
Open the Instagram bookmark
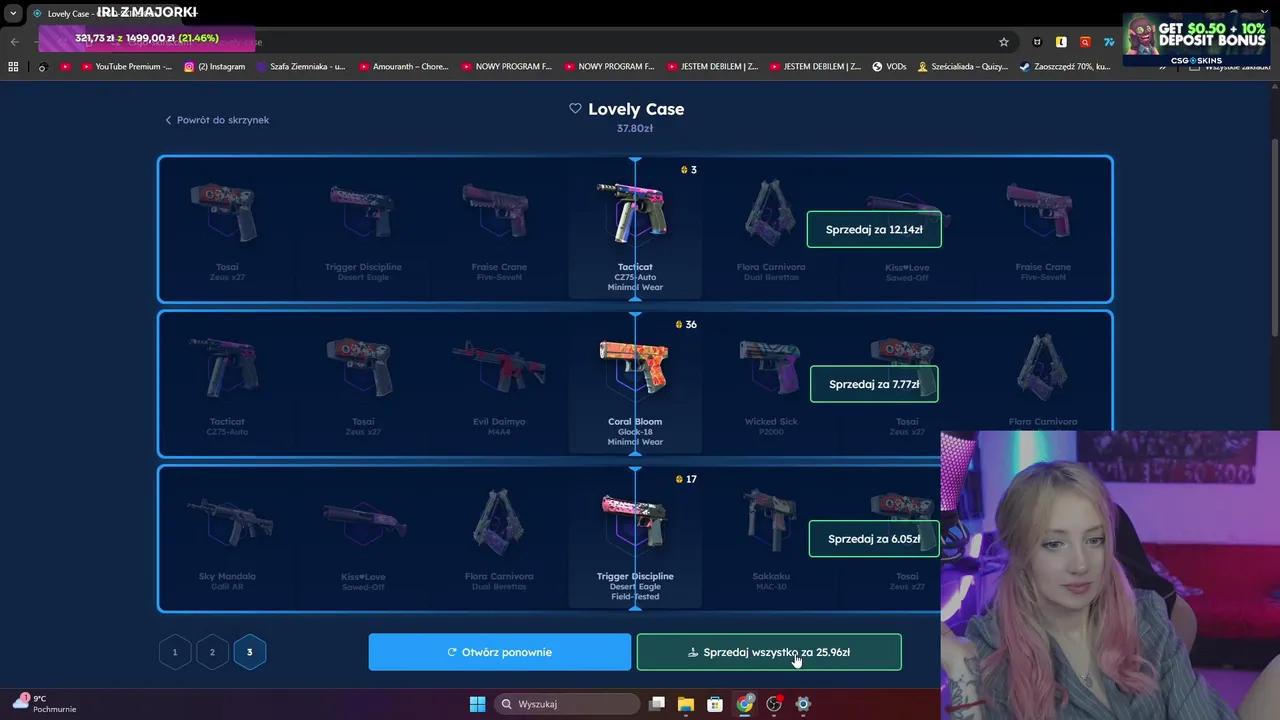click(x=214, y=67)
